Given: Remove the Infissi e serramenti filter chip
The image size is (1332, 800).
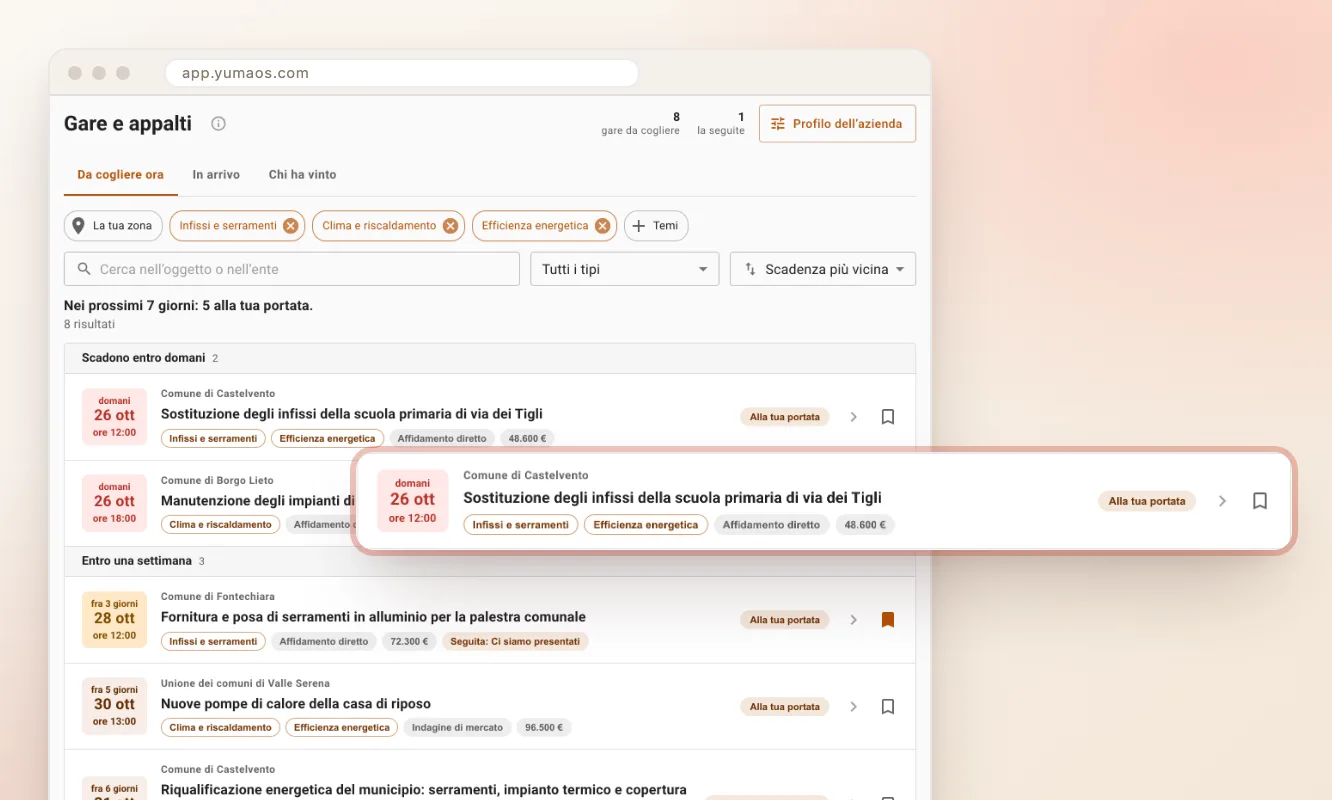Looking at the screenshot, I should (290, 226).
